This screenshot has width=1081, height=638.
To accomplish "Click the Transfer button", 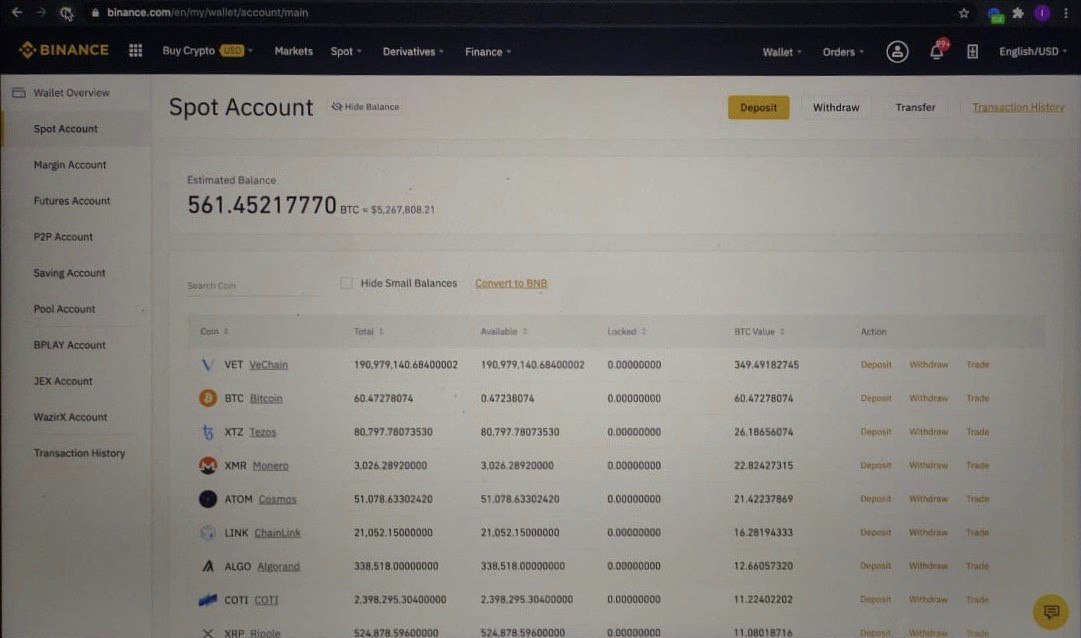I will tap(915, 107).
